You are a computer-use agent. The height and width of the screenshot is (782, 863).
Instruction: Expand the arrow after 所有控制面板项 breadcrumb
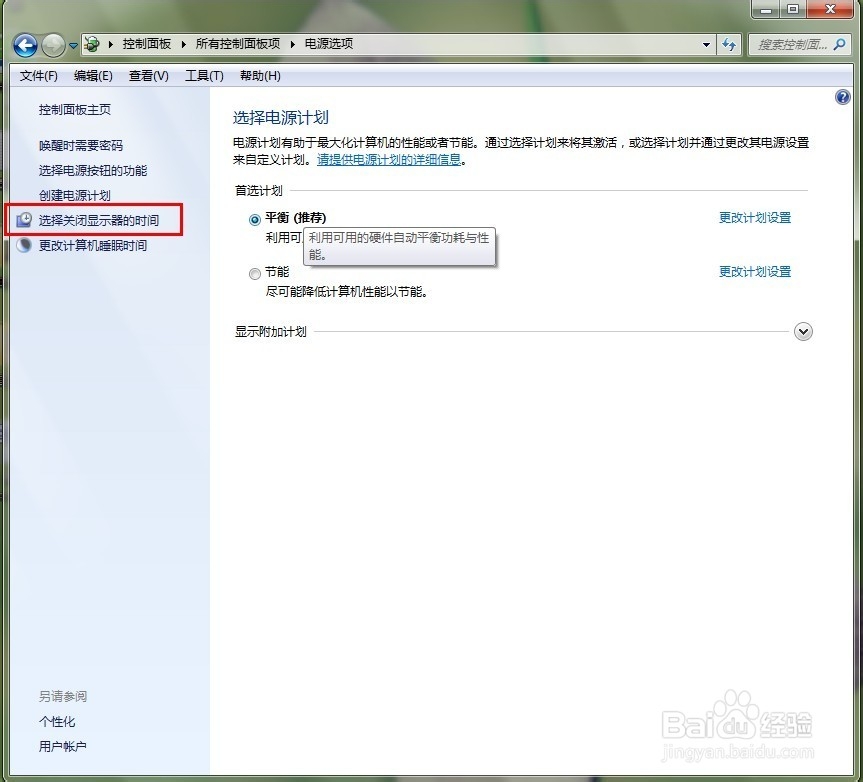292,45
